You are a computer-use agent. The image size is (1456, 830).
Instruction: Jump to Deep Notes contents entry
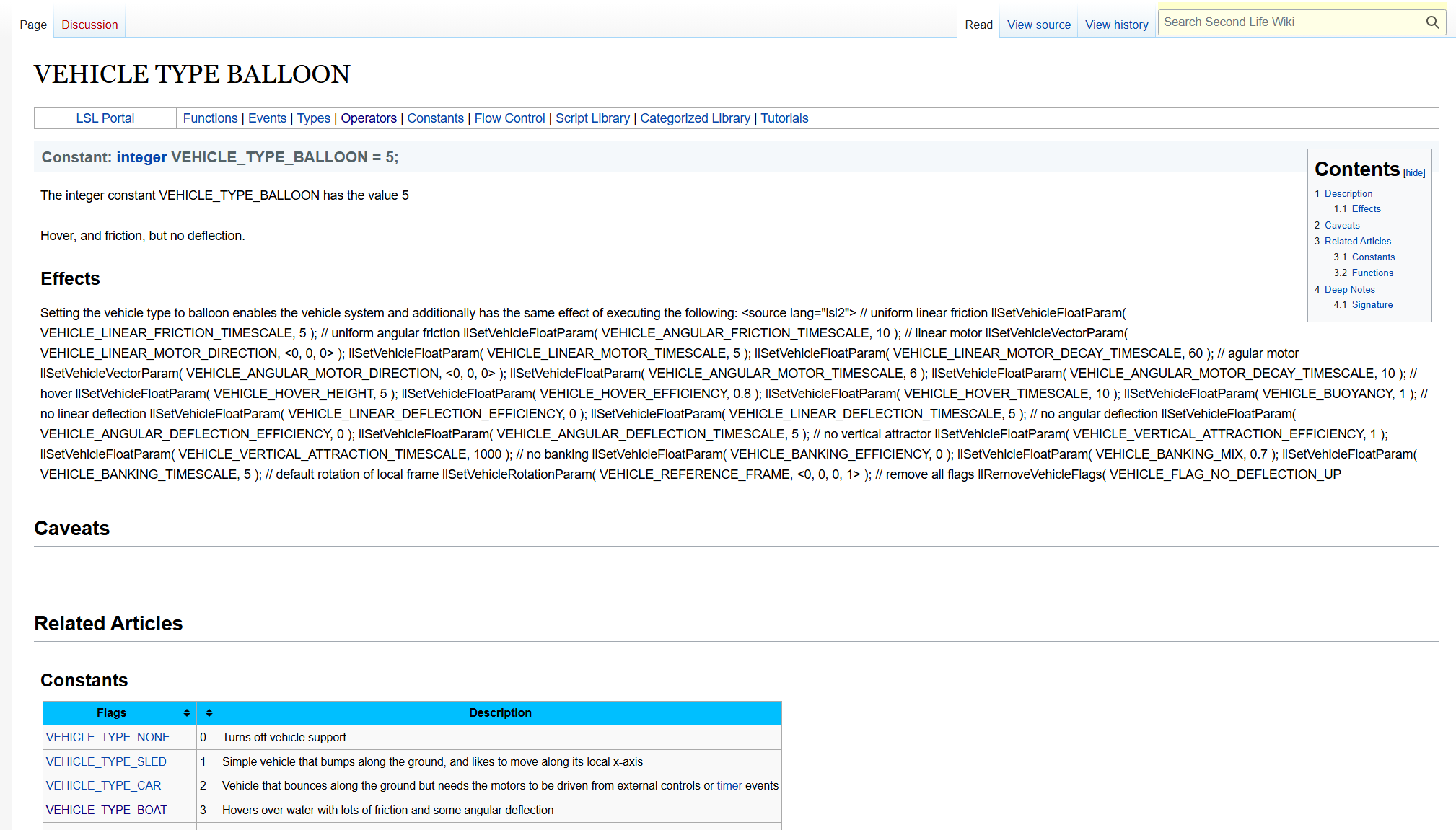click(1349, 289)
